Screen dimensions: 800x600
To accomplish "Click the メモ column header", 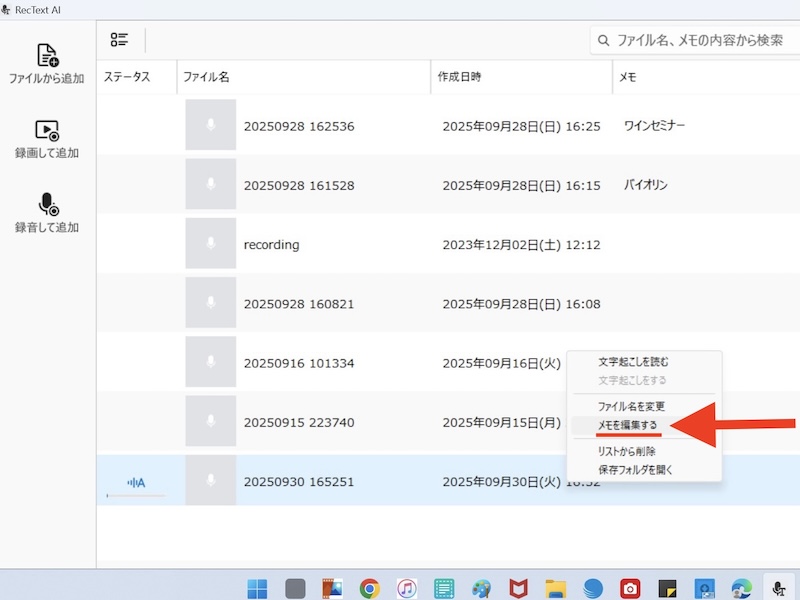I will click(x=628, y=77).
